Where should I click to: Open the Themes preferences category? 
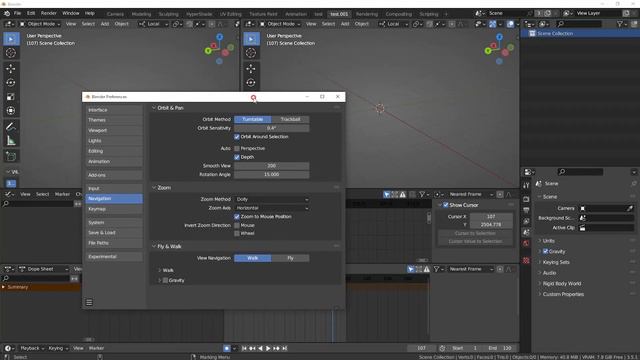tap(114, 120)
